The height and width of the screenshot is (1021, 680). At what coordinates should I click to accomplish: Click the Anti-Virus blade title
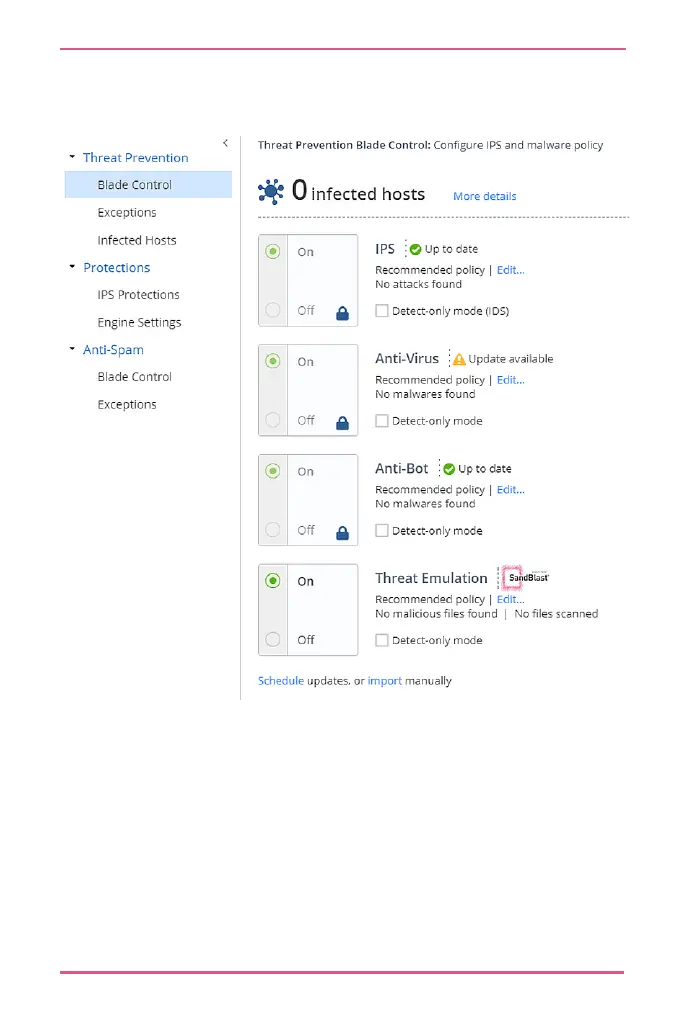[407, 358]
